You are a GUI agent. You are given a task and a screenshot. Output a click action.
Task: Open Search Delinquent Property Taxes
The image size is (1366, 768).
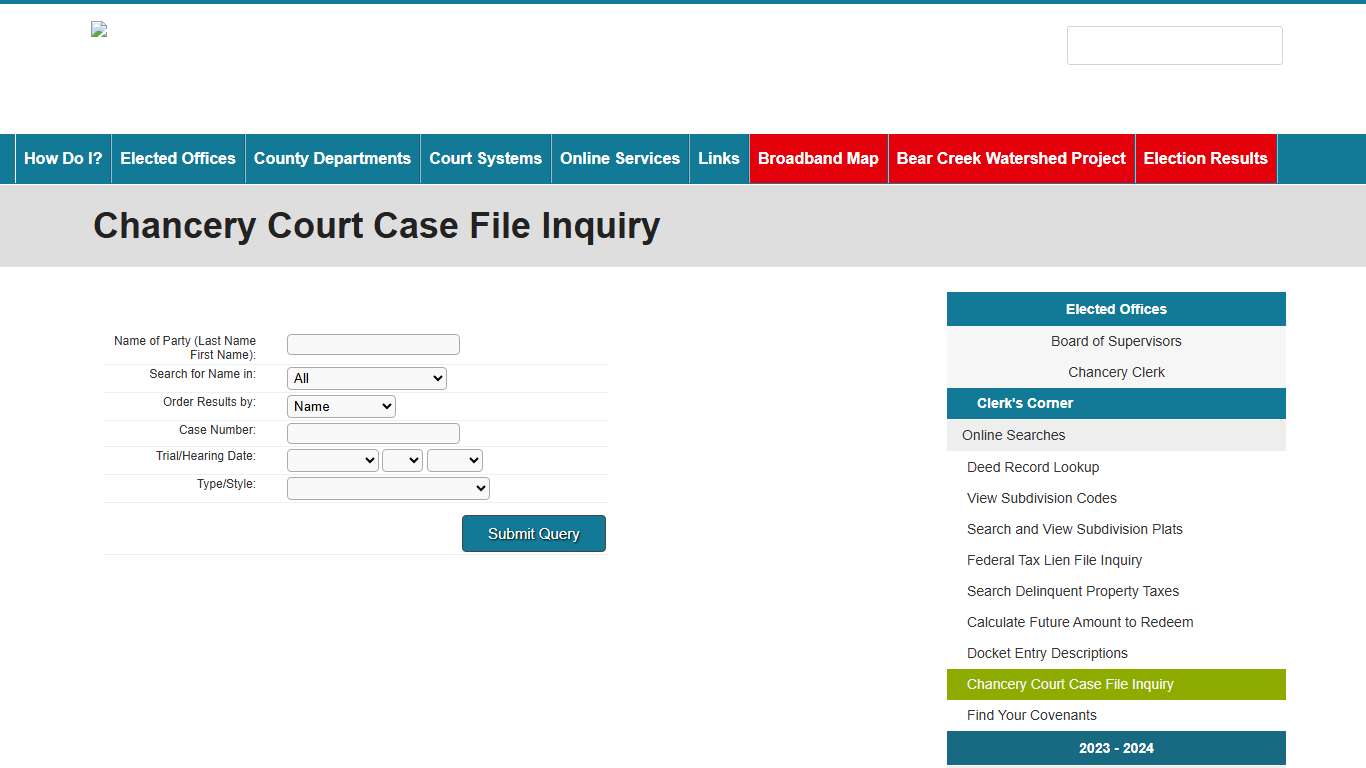(1073, 591)
